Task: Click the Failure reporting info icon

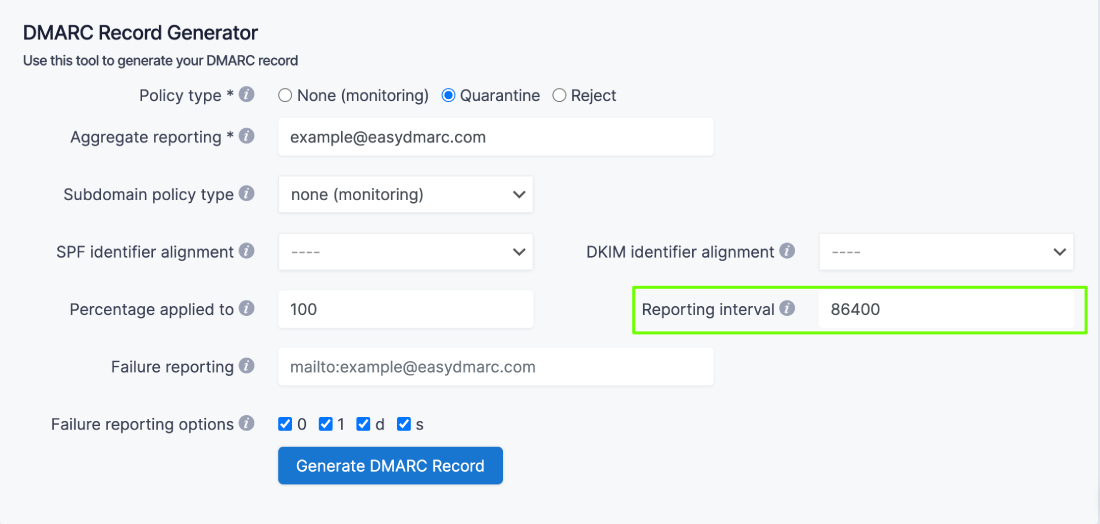Action: coord(246,366)
